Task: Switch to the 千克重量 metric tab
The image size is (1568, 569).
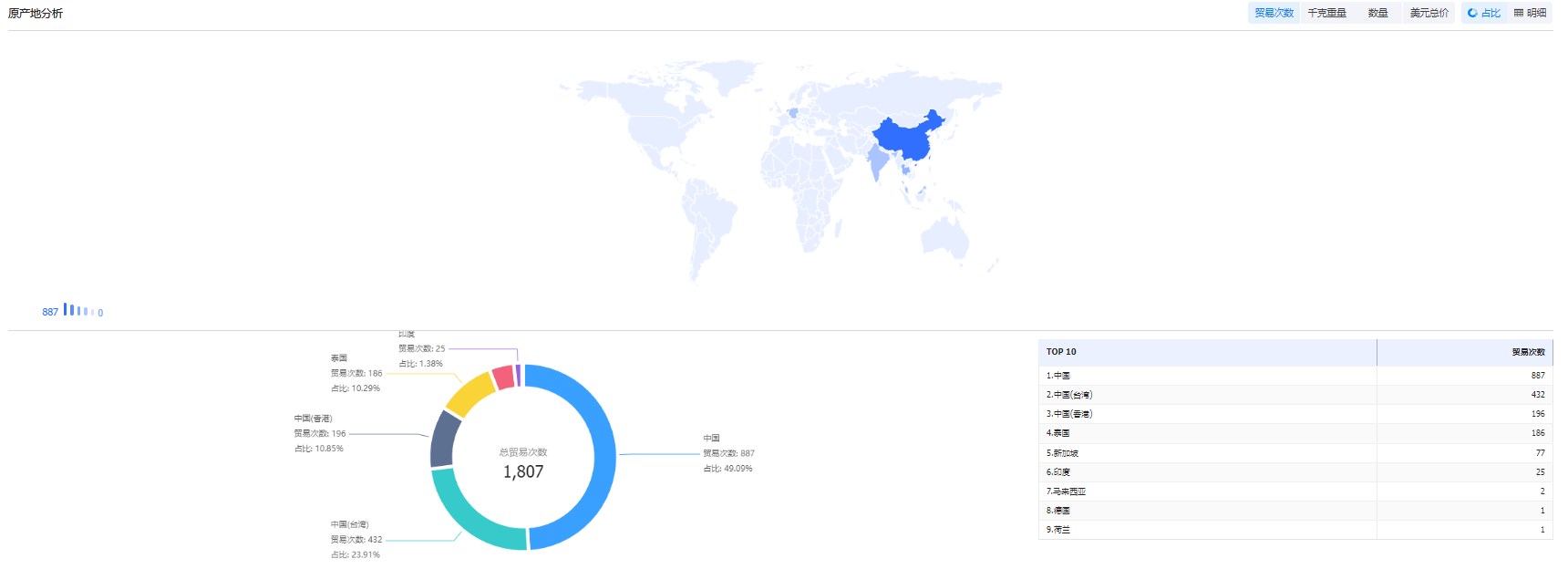Action: point(1326,13)
